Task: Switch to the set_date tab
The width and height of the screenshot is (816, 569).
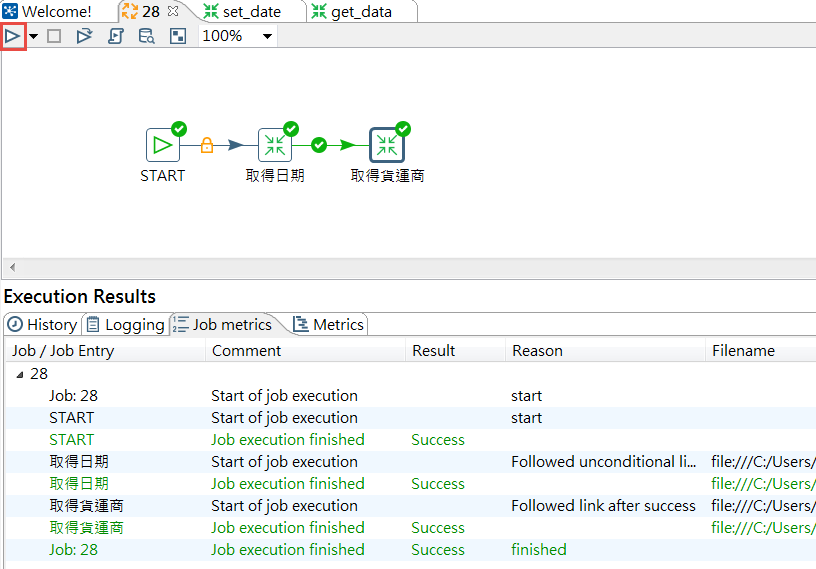Action: [251, 12]
